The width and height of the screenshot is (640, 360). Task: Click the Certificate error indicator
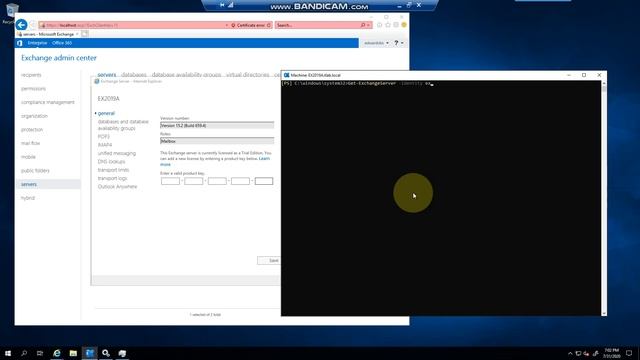tap(248, 25)
